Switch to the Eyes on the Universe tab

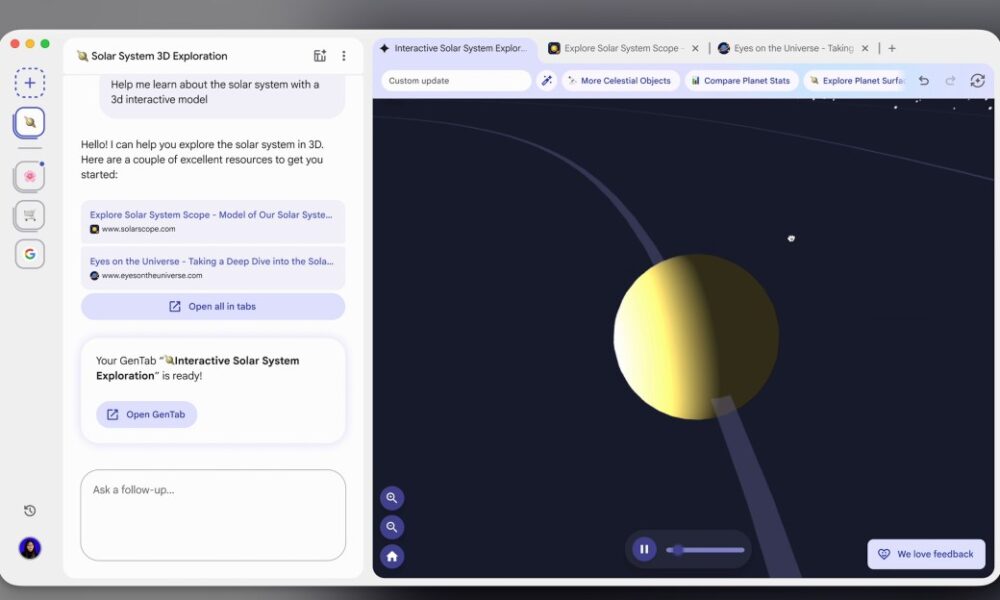pyautogui.click(x=790, y=47)
